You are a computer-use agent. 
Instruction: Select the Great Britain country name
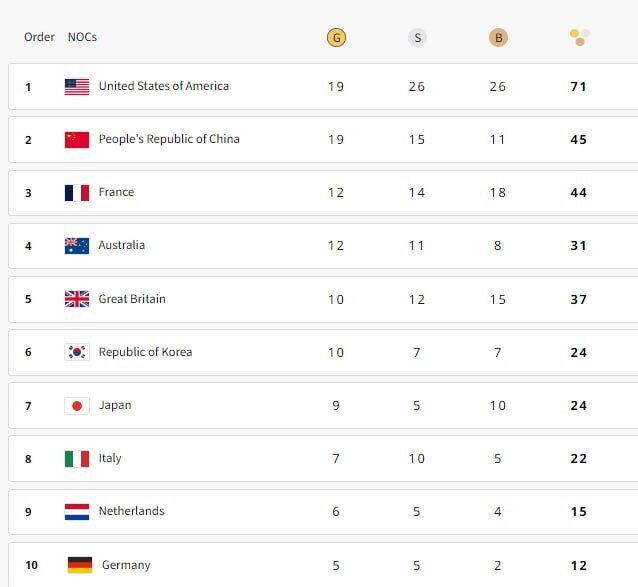(x=132, y=299)
